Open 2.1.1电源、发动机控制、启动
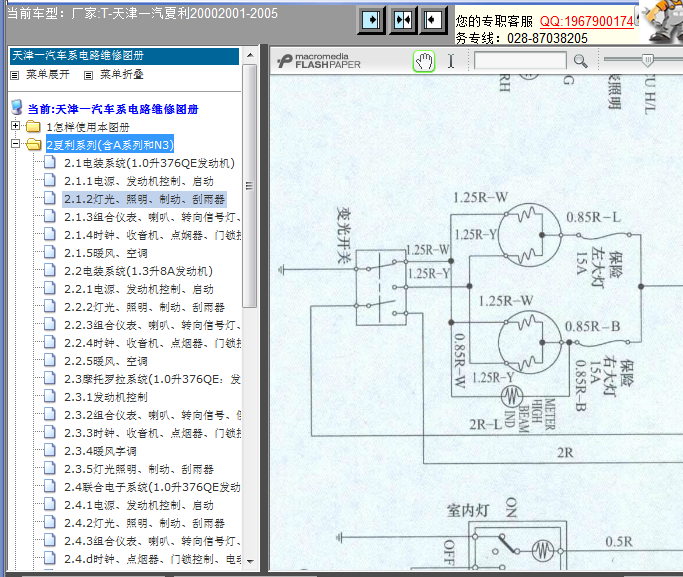Screen dimensions: 683x577 (139, 181)
